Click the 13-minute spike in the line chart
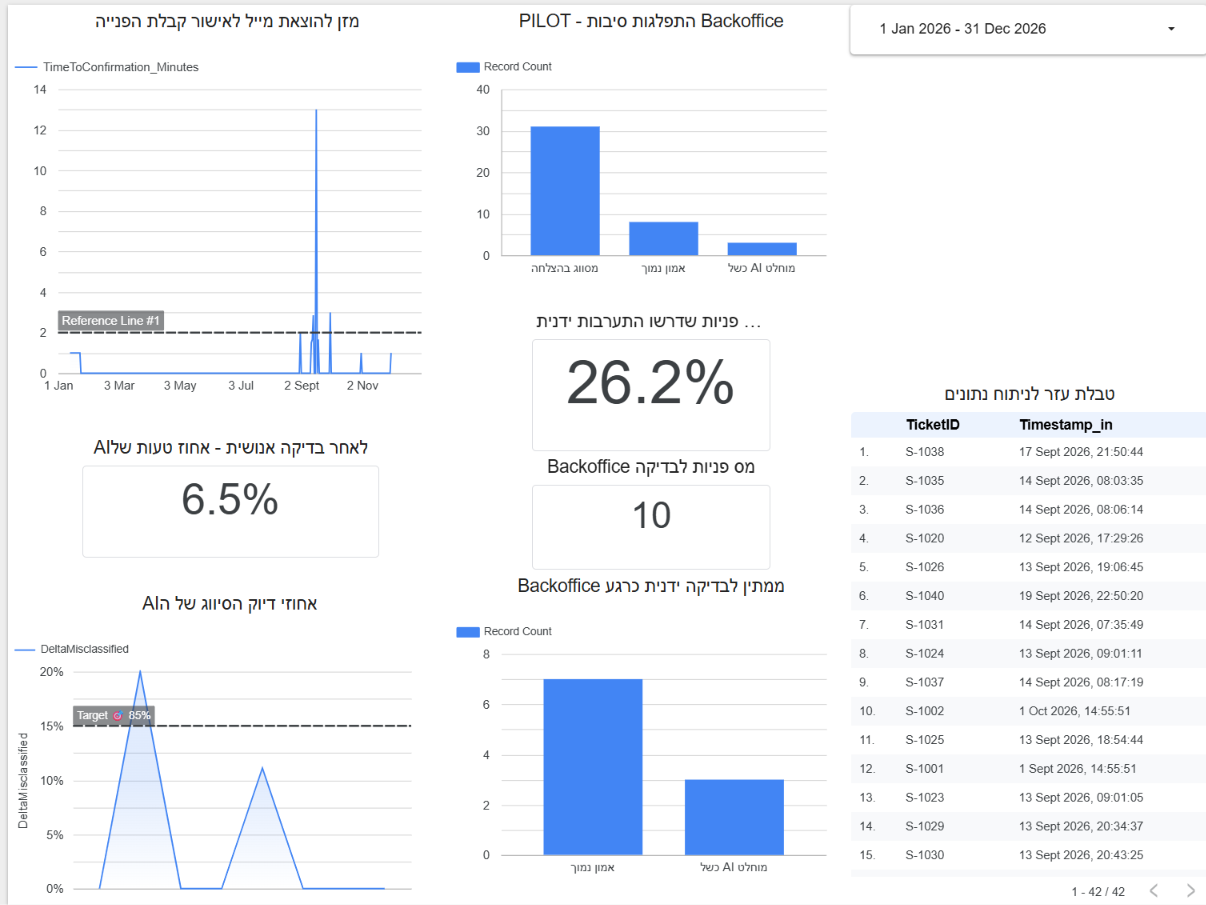The width and height of the screenshot is (1206, 905). pos(316,110)
